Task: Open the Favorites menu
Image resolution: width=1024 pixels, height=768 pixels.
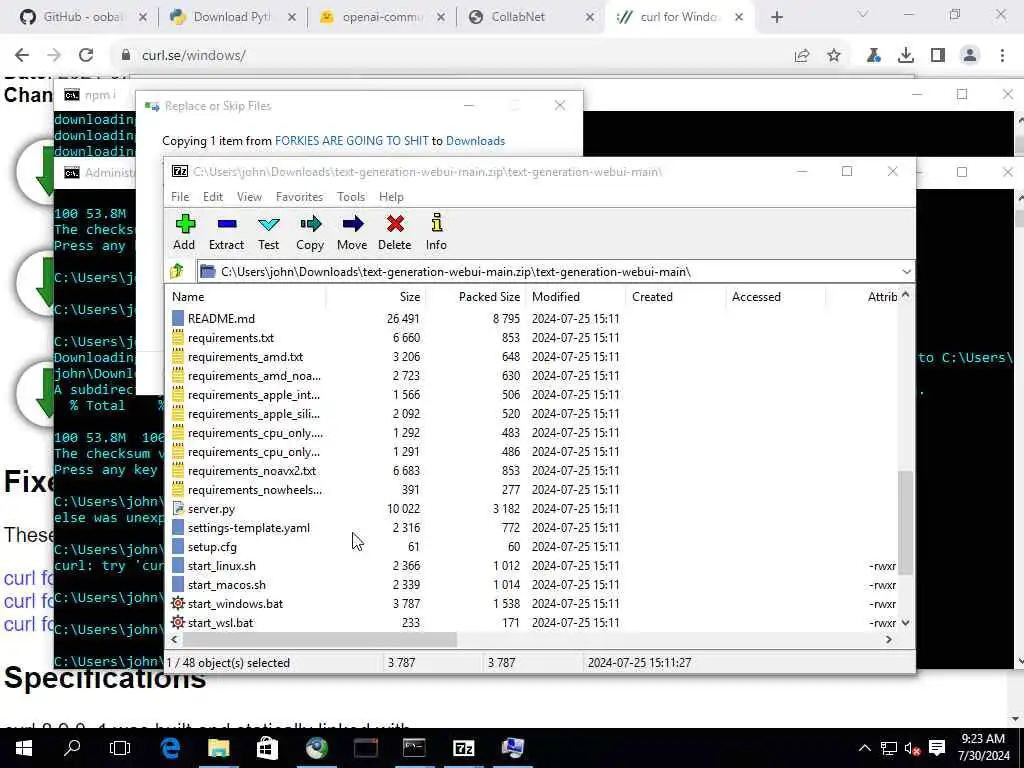Action: pos(299,197)
